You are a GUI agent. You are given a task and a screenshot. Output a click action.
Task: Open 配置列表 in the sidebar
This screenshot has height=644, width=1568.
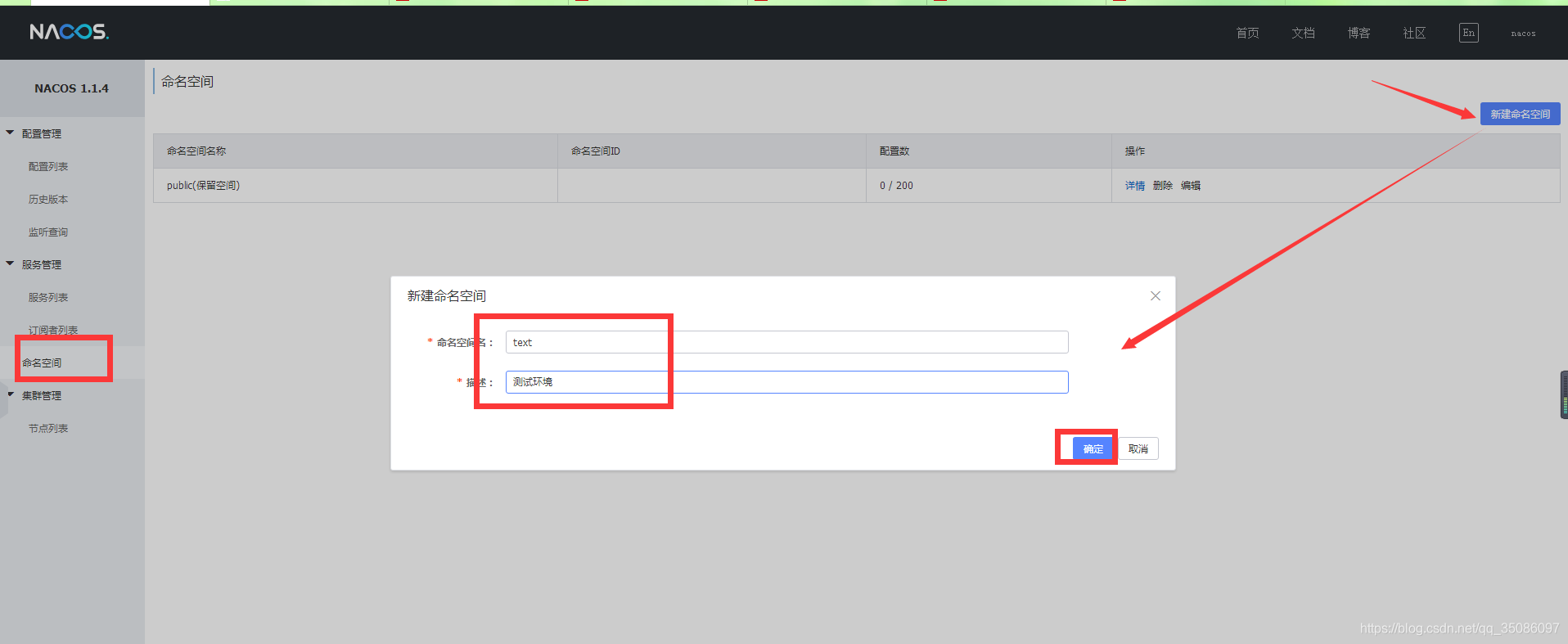point(48,166)
